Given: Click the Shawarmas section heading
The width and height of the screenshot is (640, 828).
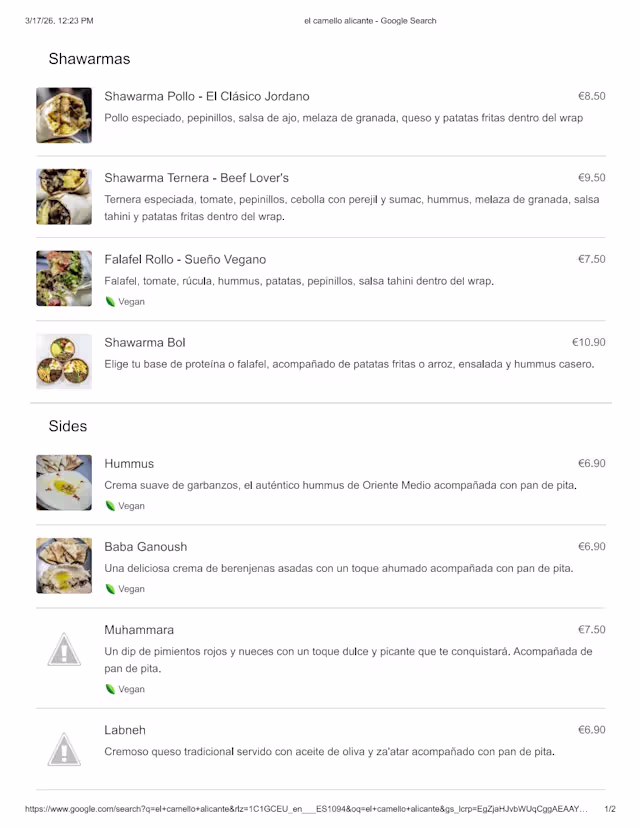Looking at the screenshot, I should [89, 59].
